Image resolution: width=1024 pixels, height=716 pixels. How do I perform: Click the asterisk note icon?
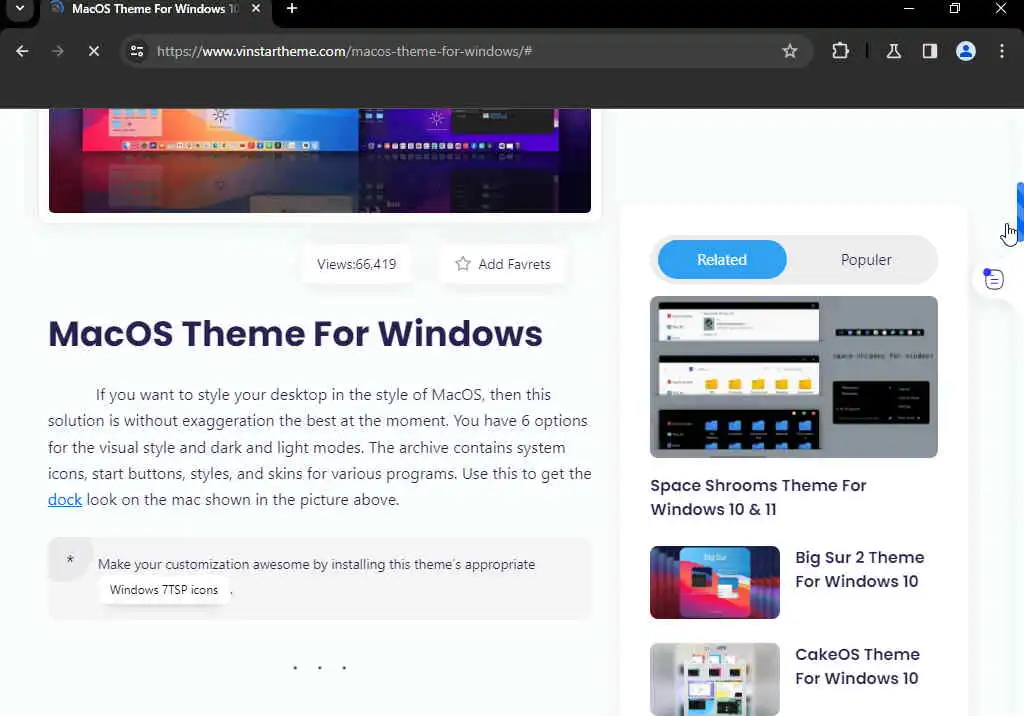tap(70, 560)
